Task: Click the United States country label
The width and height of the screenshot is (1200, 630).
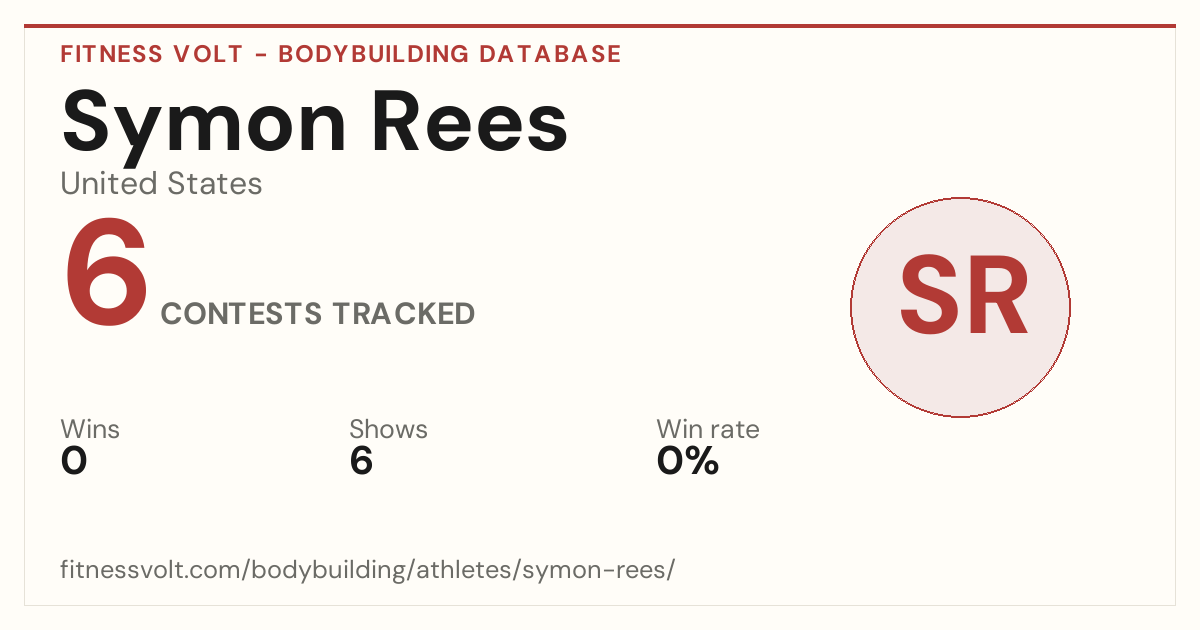Action: click(x=161, y=184)
